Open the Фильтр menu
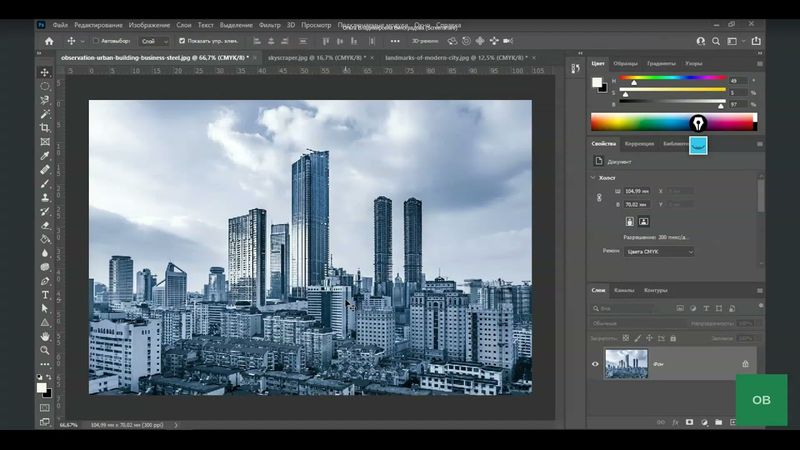Image resolution: width=800 pixels, height=450 pixels. click(x=269, y=24)
